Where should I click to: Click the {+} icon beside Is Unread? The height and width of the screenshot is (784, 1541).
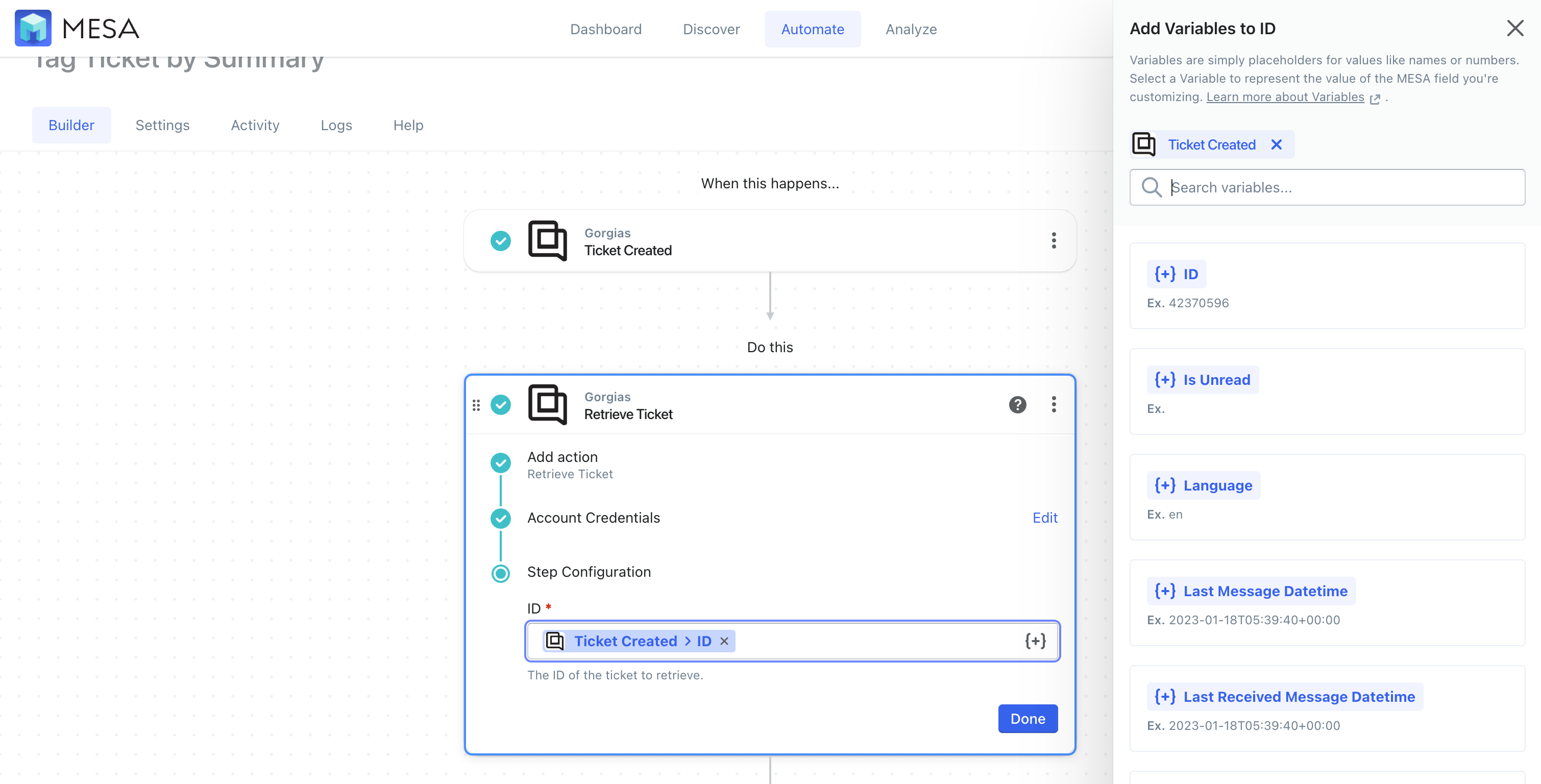tap(1165, 380)
